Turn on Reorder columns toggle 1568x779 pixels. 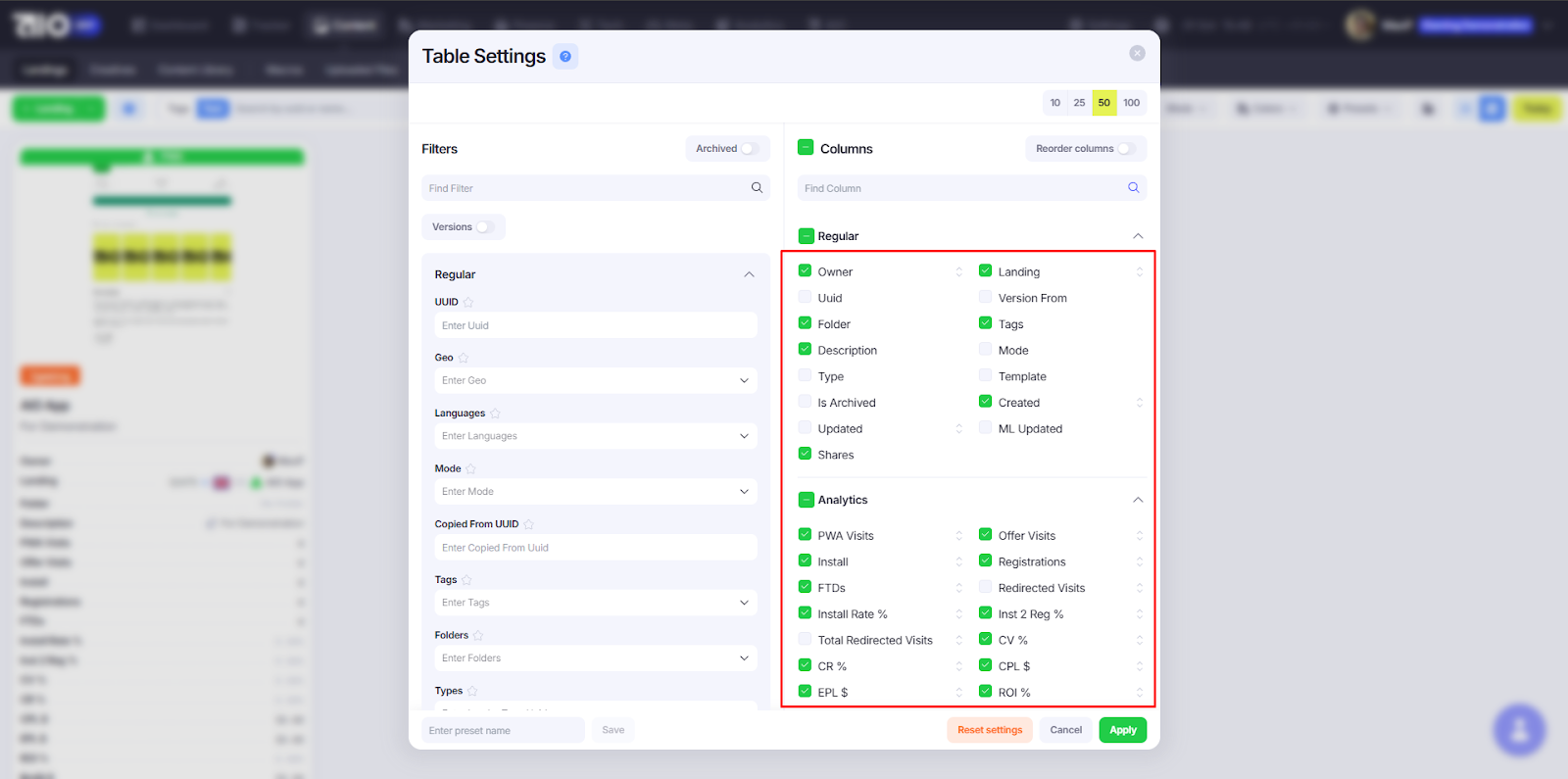coord(1126,149)
